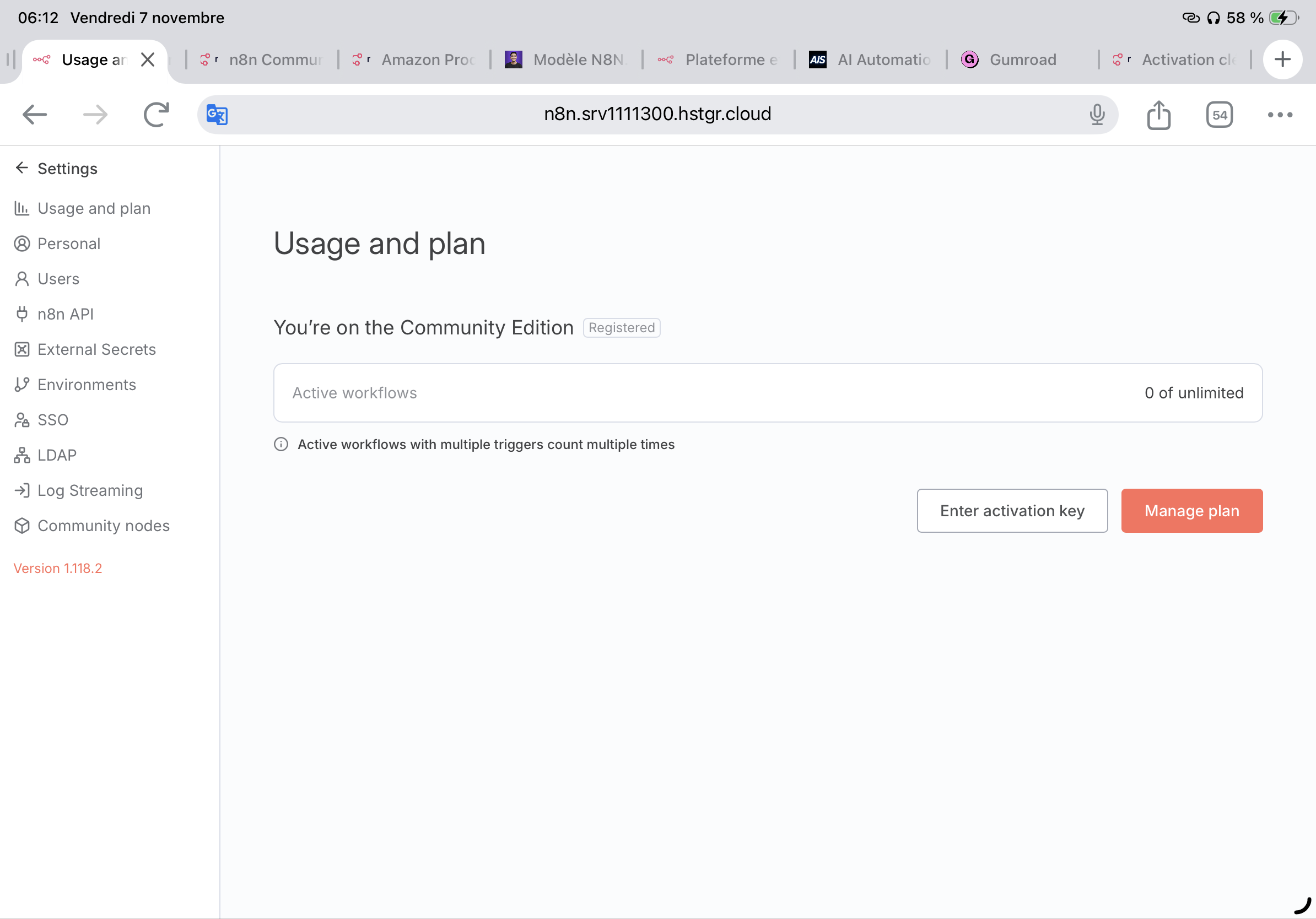The height and width of the screenshot is (919, 1316).
Task: Click the info icon beside active workflows note
Action: pyautogui.click(x=281, y=444)
